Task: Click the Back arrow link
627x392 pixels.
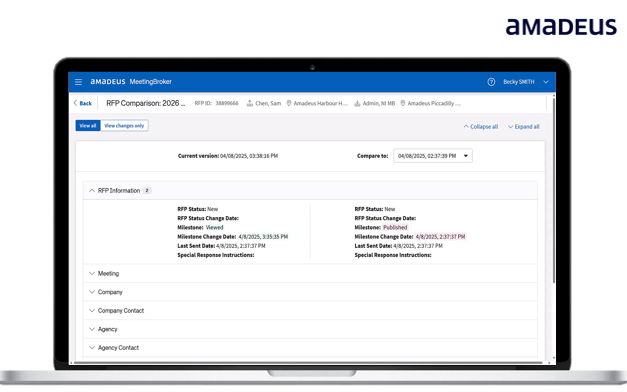Action: (83, 103)
